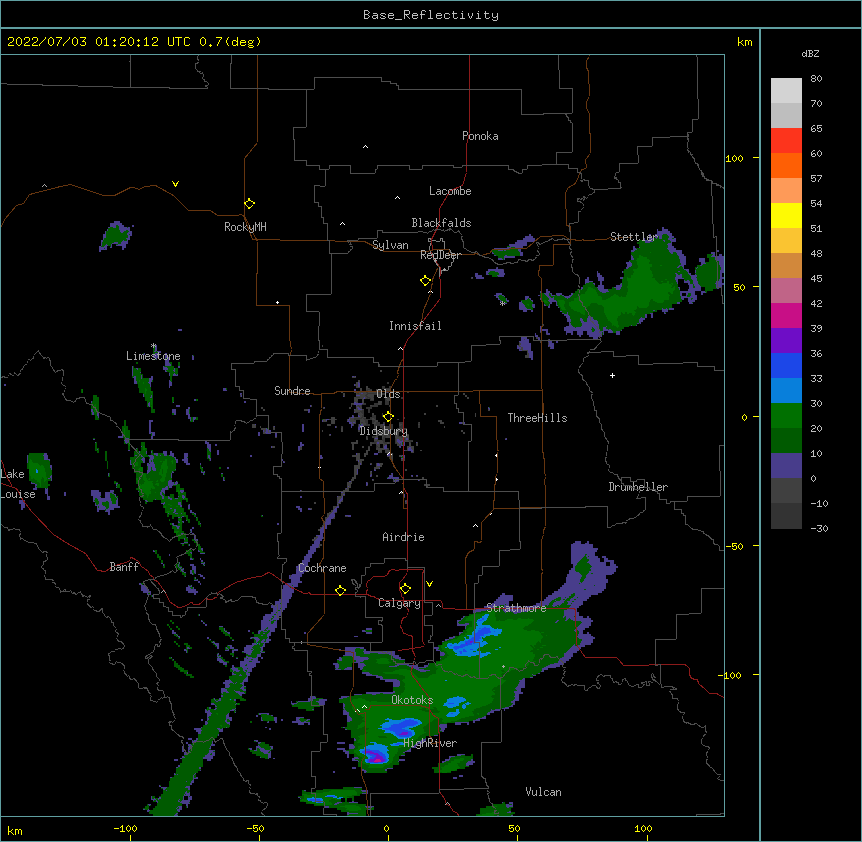The height and width of the screenshot is (842, 862).
Task: Select the Innisfail label
Action: 415,326
